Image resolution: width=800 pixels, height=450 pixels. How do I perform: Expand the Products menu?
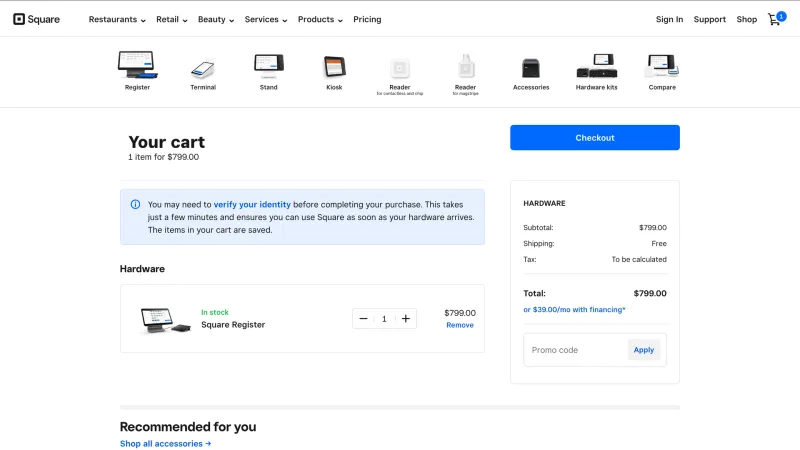click(320, 19)
